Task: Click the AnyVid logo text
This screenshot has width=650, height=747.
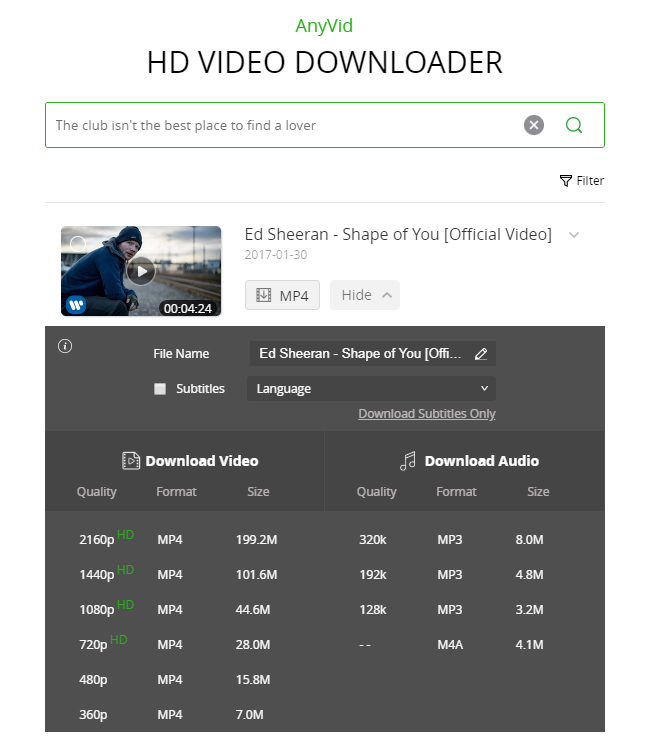Action: (x=324, y=26)
